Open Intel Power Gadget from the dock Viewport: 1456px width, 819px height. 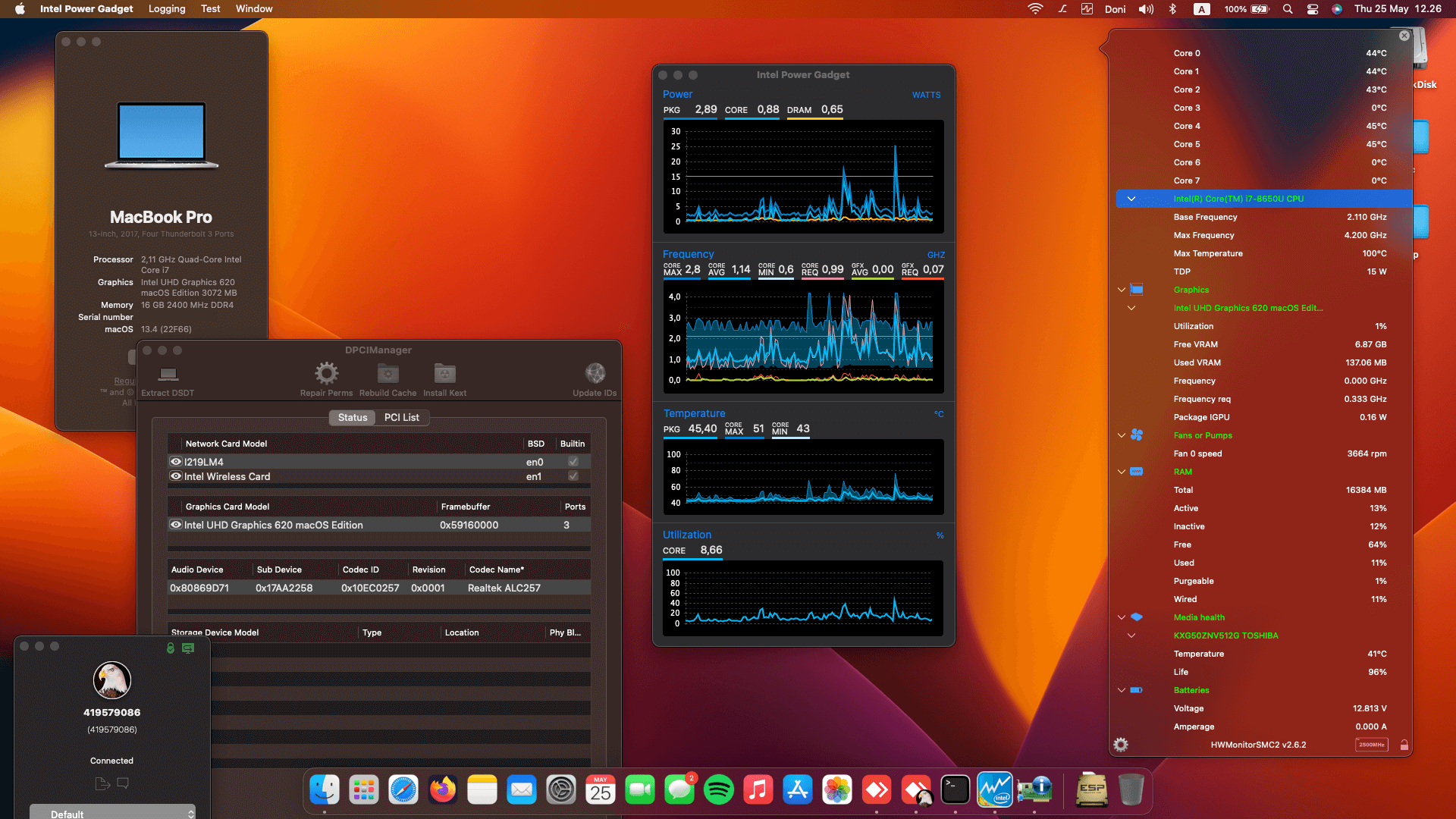click(x=995, y=790)
